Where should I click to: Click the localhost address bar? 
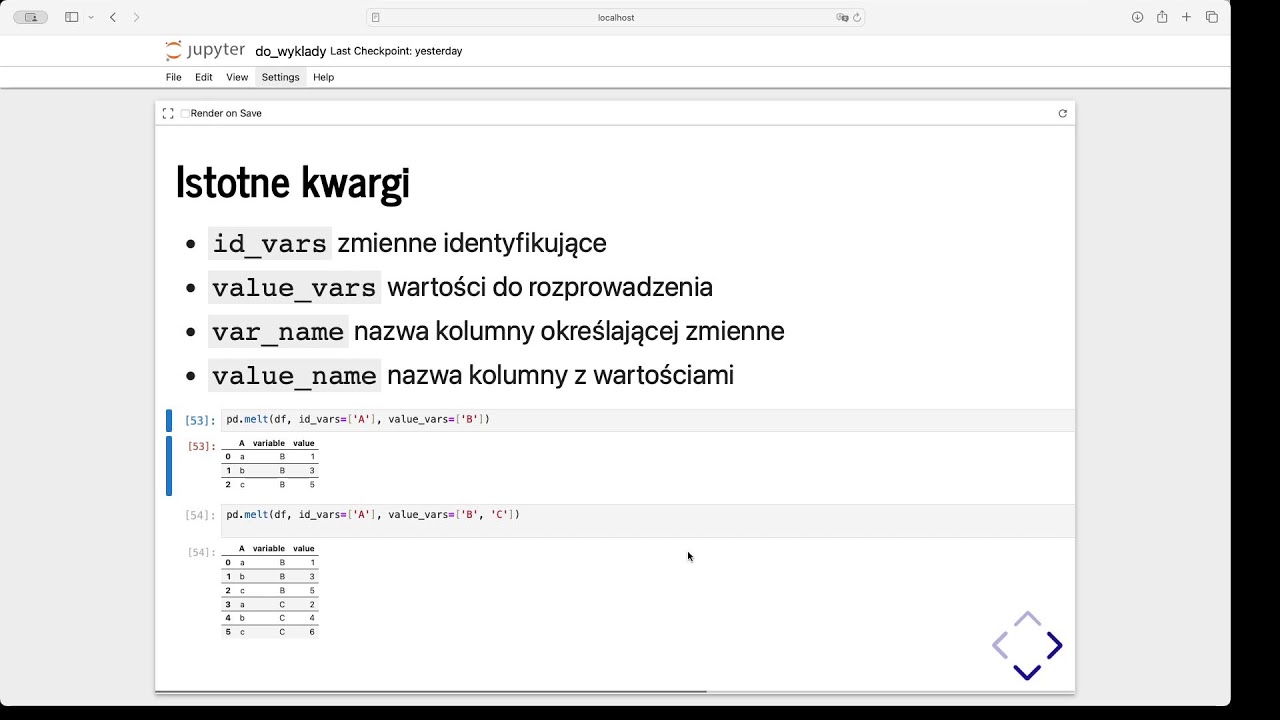[x=615, y=17]
